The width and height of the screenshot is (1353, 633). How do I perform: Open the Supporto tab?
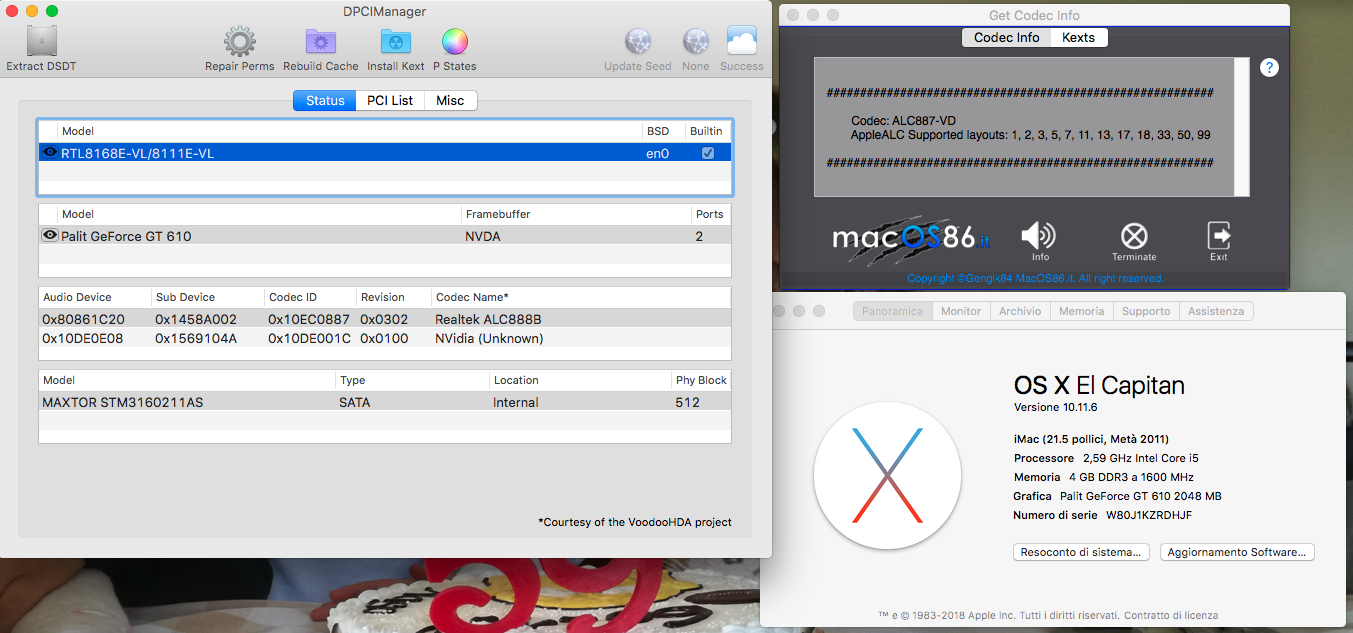click(1146, 311)
